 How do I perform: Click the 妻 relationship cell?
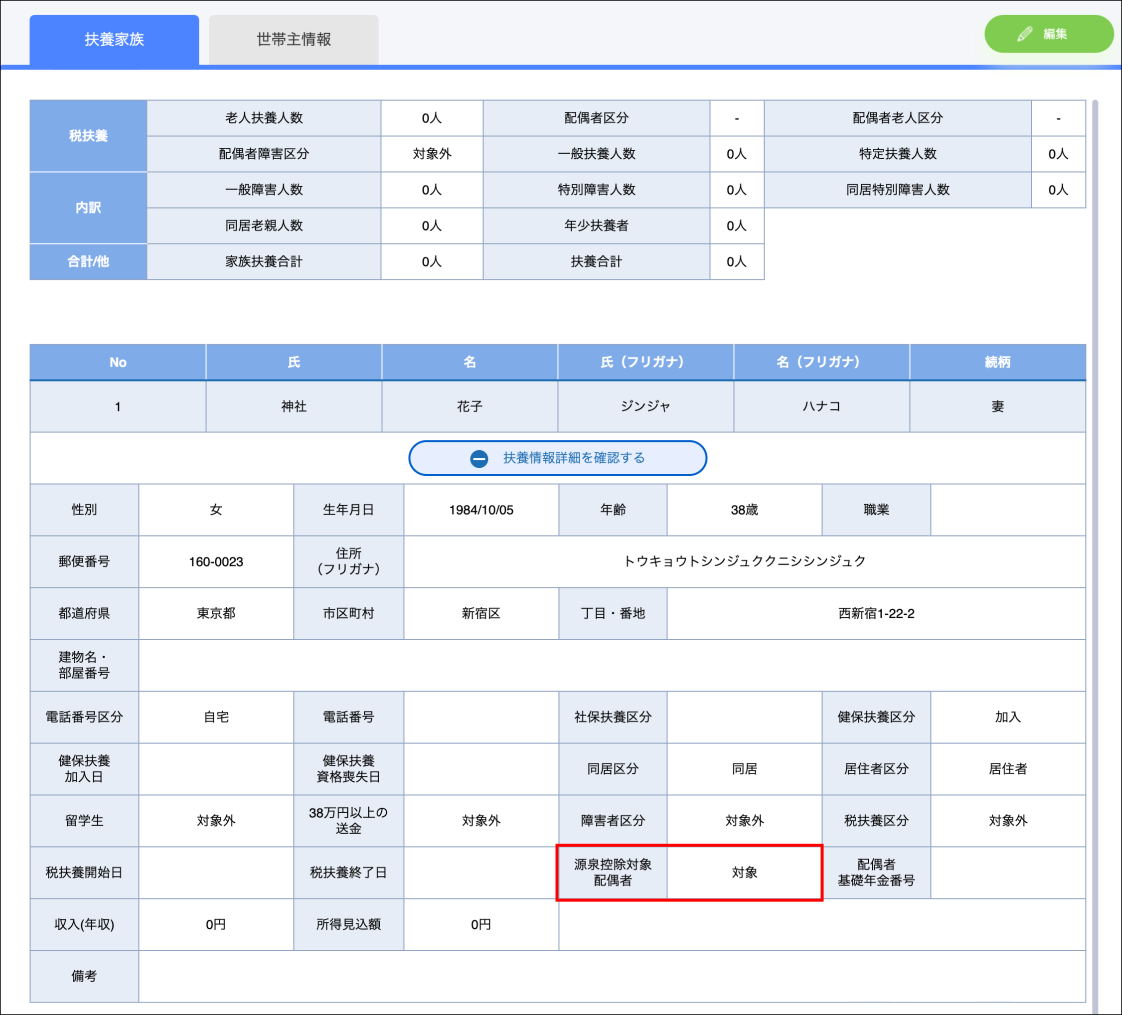click(997, 407)
